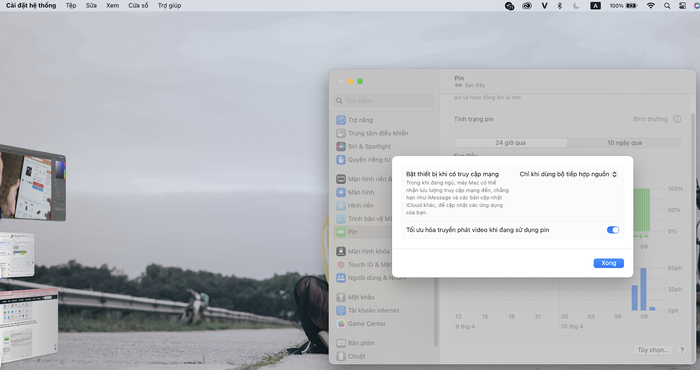Open the Cài đặt hệ thống menu
Screen dimensions: 700x370
pos(31,5)
